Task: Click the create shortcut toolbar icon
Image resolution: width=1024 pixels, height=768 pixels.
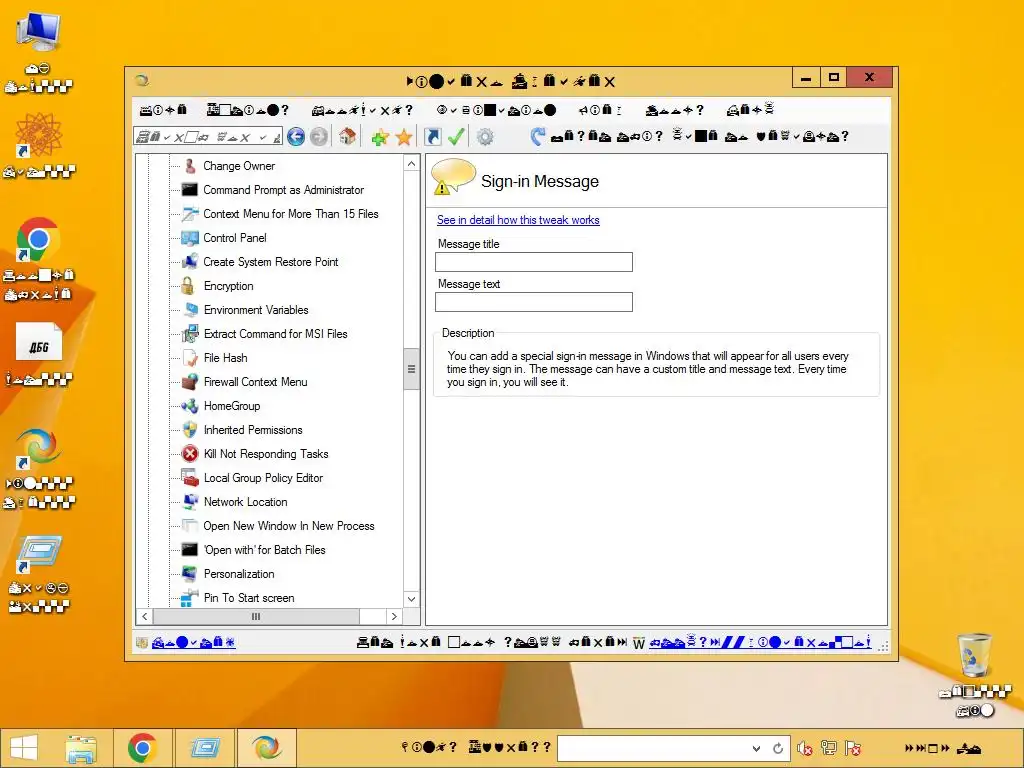Action: [x=432, y=136]
